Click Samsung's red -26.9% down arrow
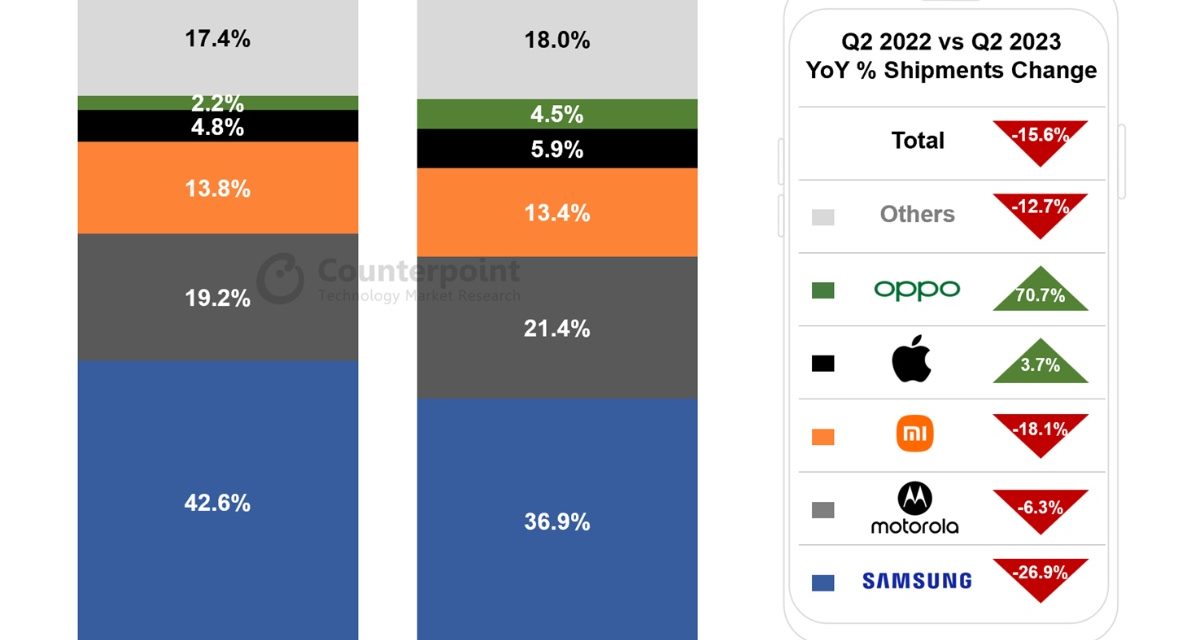1200x640 pixels. (x=1040, y=578)
